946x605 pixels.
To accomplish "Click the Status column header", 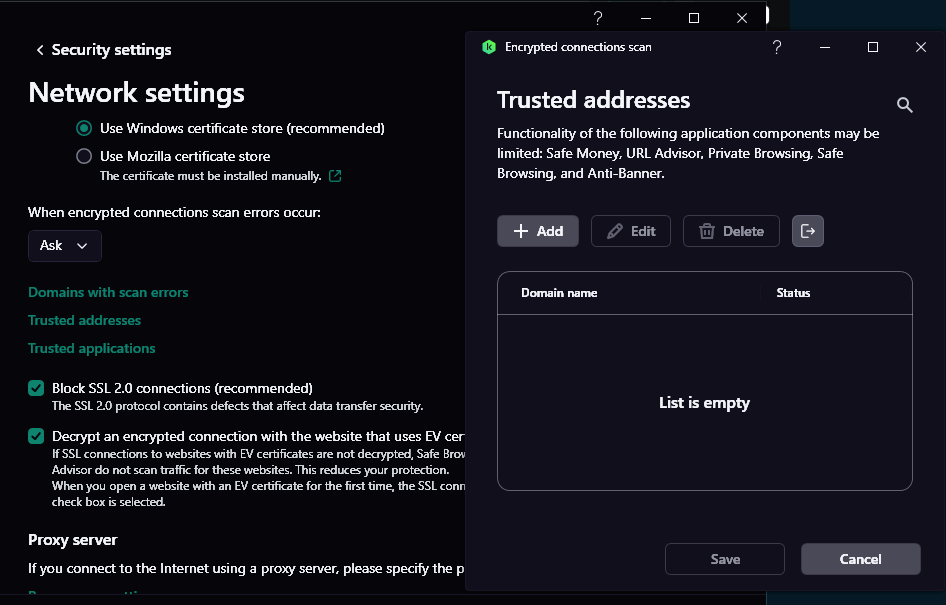I will 793,293.
